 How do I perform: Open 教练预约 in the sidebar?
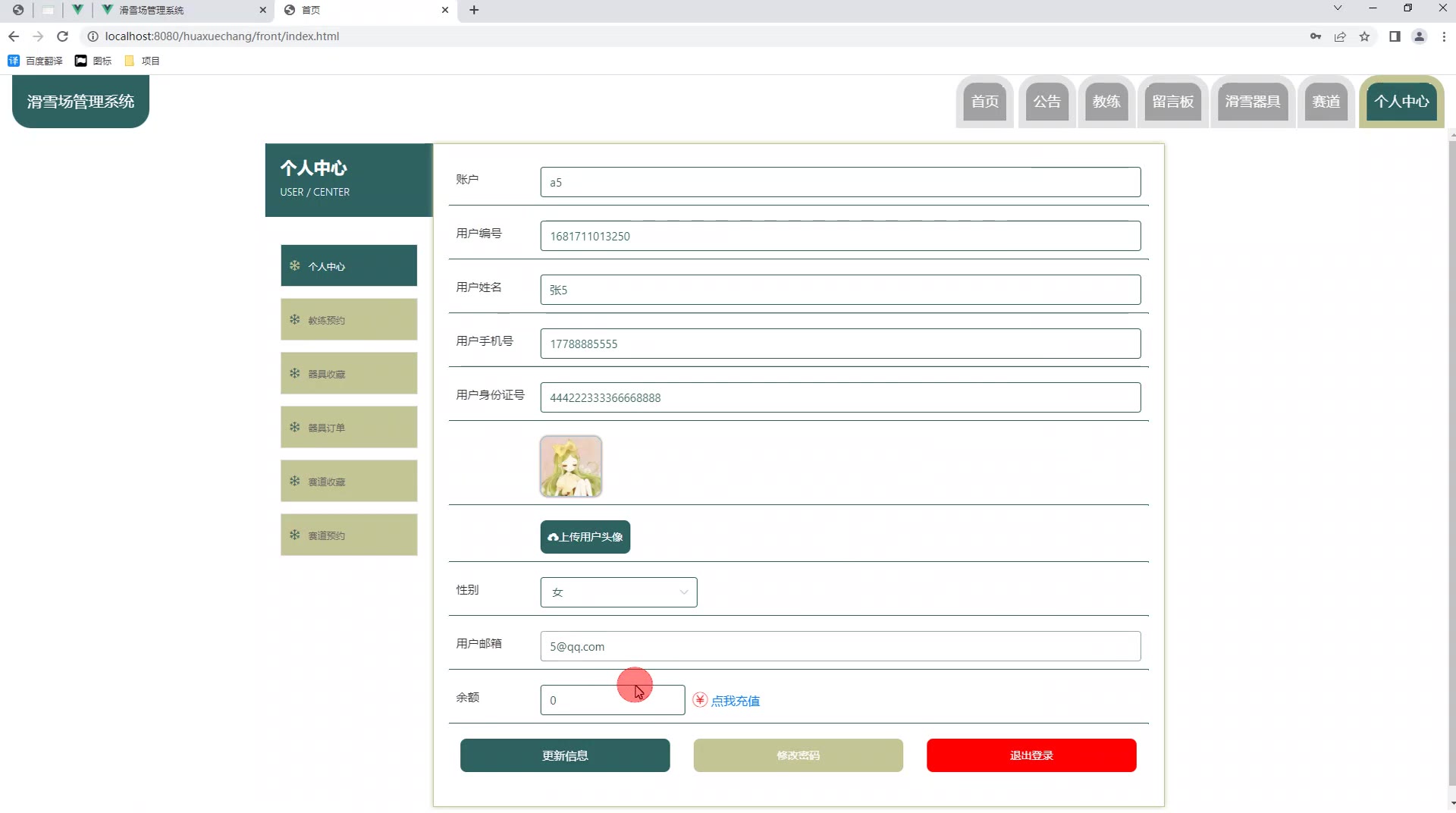click(x=349, y=319)
